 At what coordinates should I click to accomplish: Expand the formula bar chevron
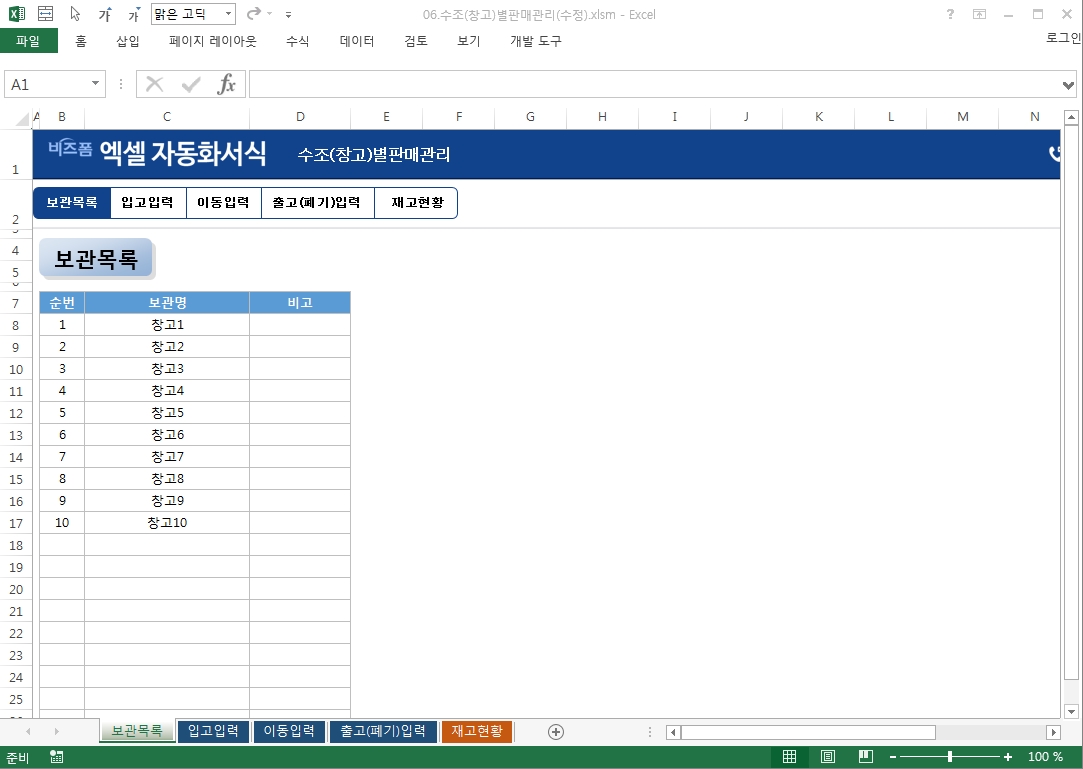tap(1068, 85)
